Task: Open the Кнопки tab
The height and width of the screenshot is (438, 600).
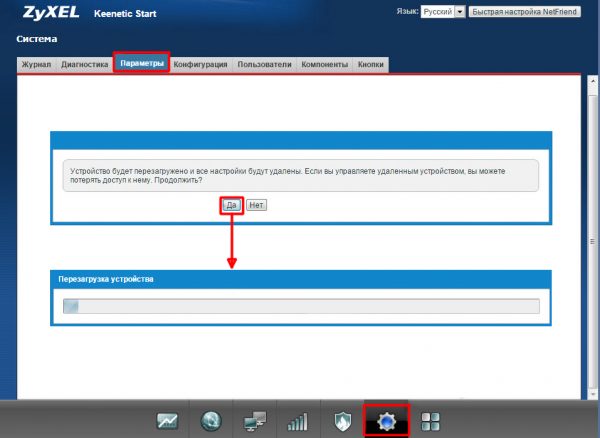Action: [x=370, y=64]
